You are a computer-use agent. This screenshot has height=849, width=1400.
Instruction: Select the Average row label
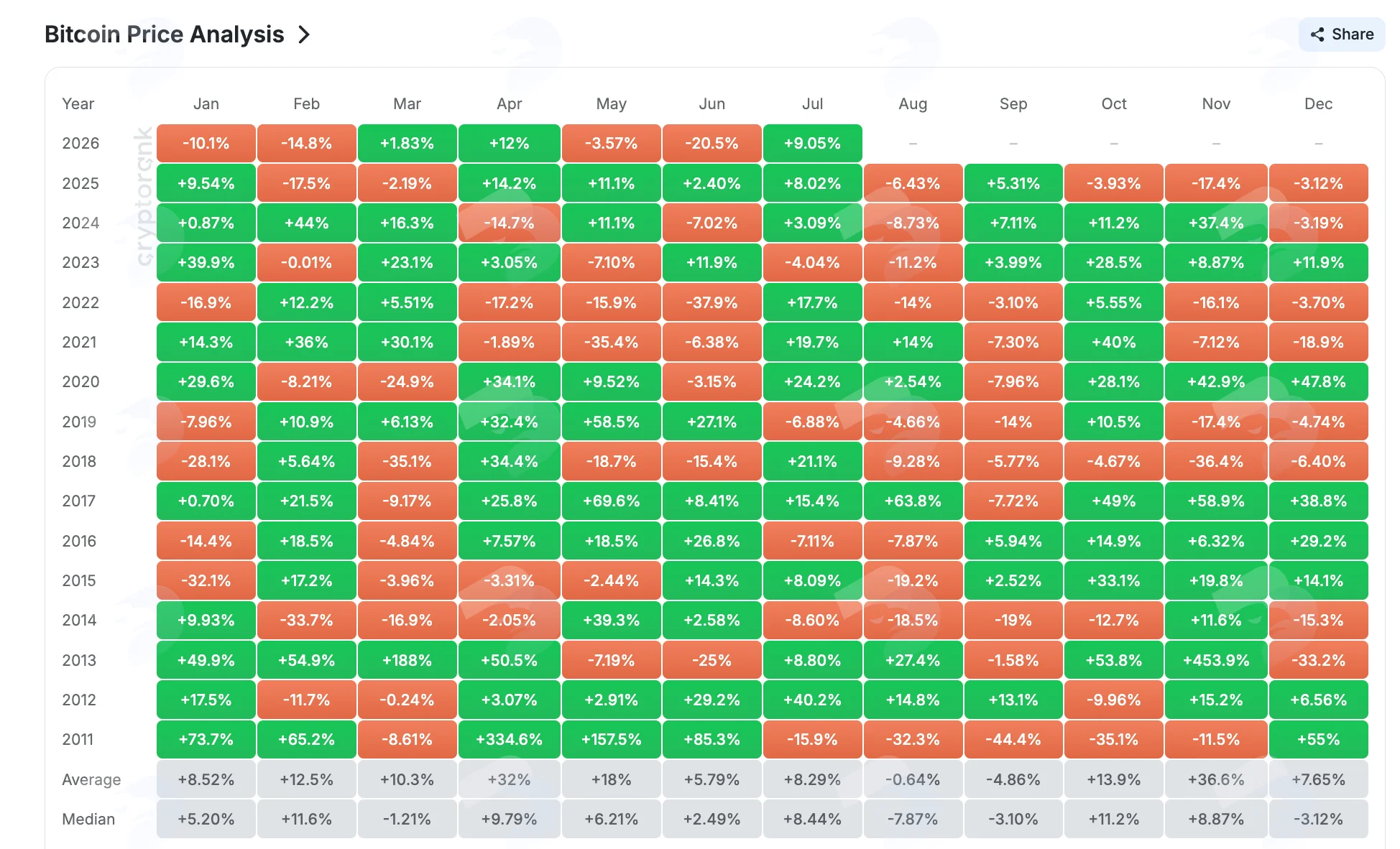[x=91, y=779]
